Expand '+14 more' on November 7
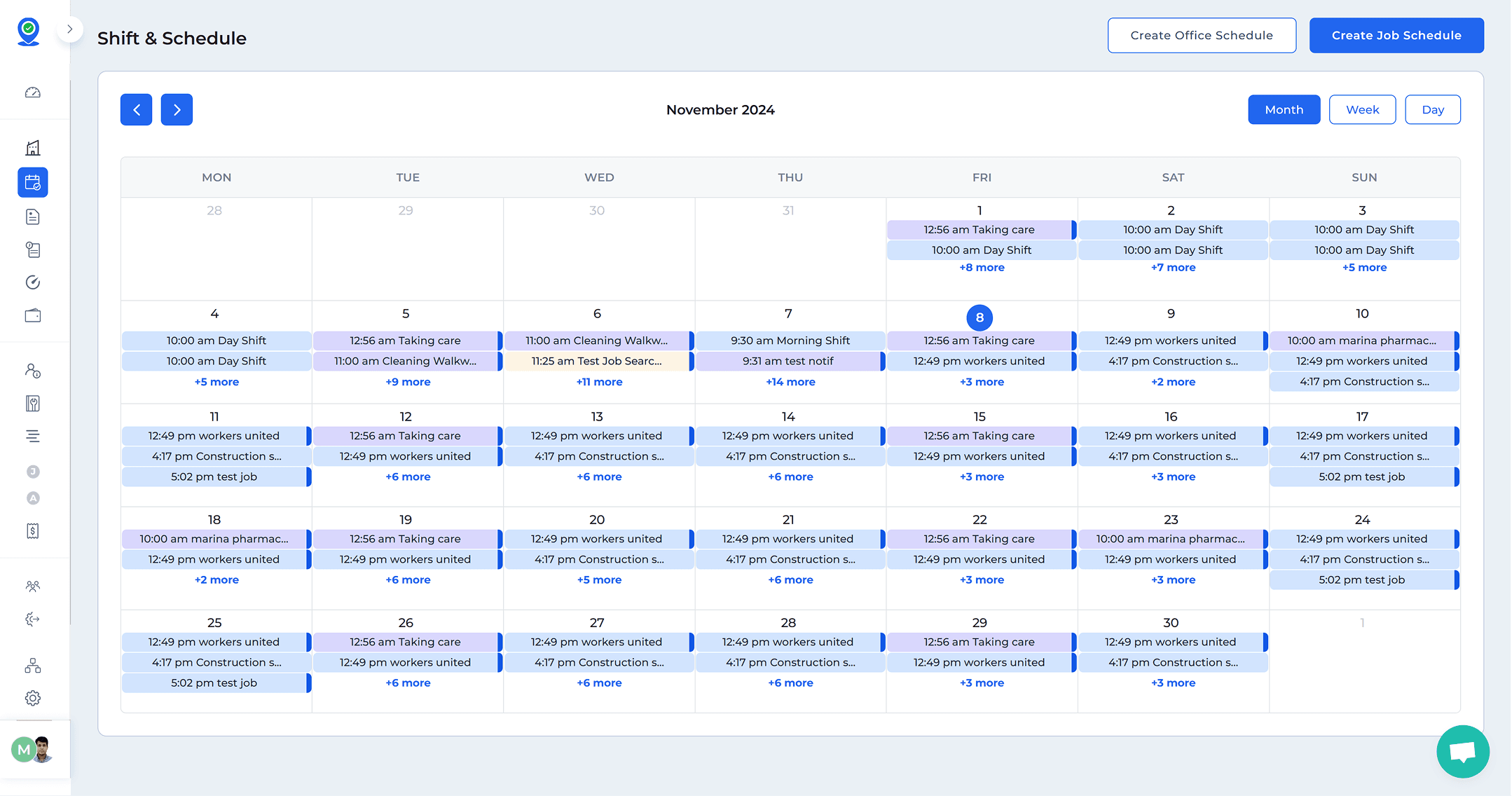 pos(790,382)
